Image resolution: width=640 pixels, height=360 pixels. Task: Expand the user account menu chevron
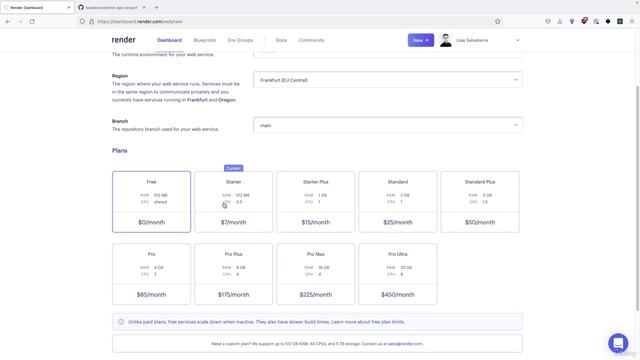pyautogui.click(x=518, y=40)
